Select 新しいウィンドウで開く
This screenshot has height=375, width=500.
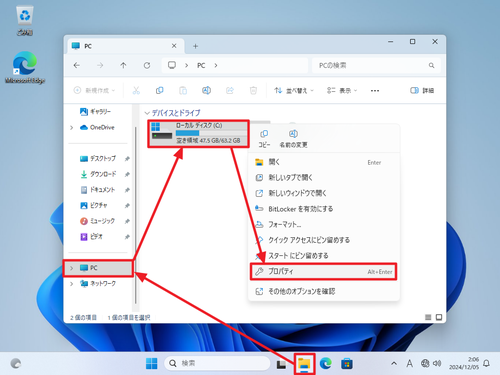[324, 193]
